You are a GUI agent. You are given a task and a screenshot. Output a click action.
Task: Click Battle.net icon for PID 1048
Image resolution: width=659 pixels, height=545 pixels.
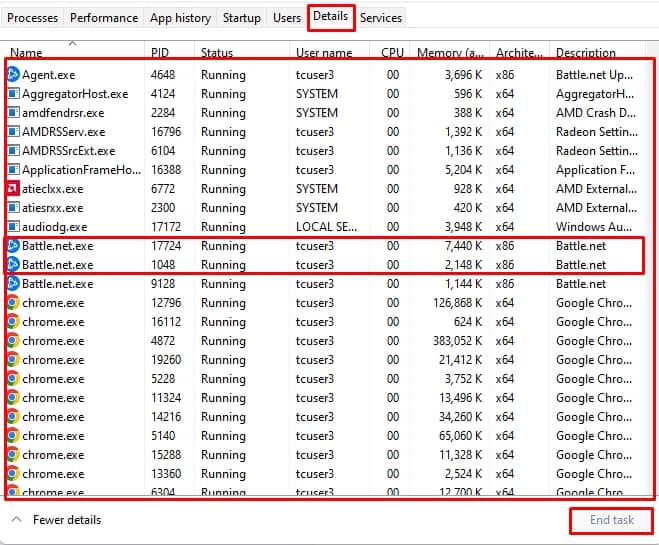click(x=13, y=264)
